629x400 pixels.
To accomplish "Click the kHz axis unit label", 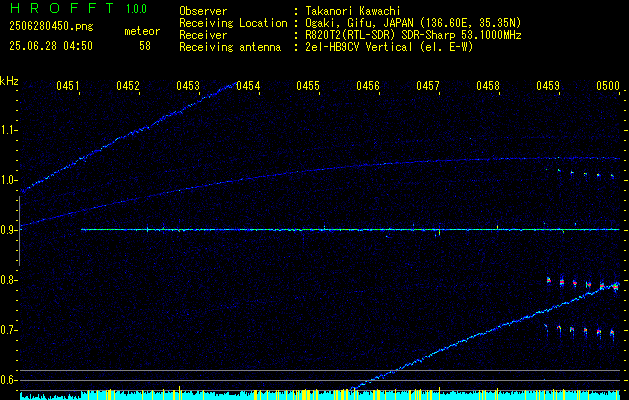I will click(x=9, y=81).
